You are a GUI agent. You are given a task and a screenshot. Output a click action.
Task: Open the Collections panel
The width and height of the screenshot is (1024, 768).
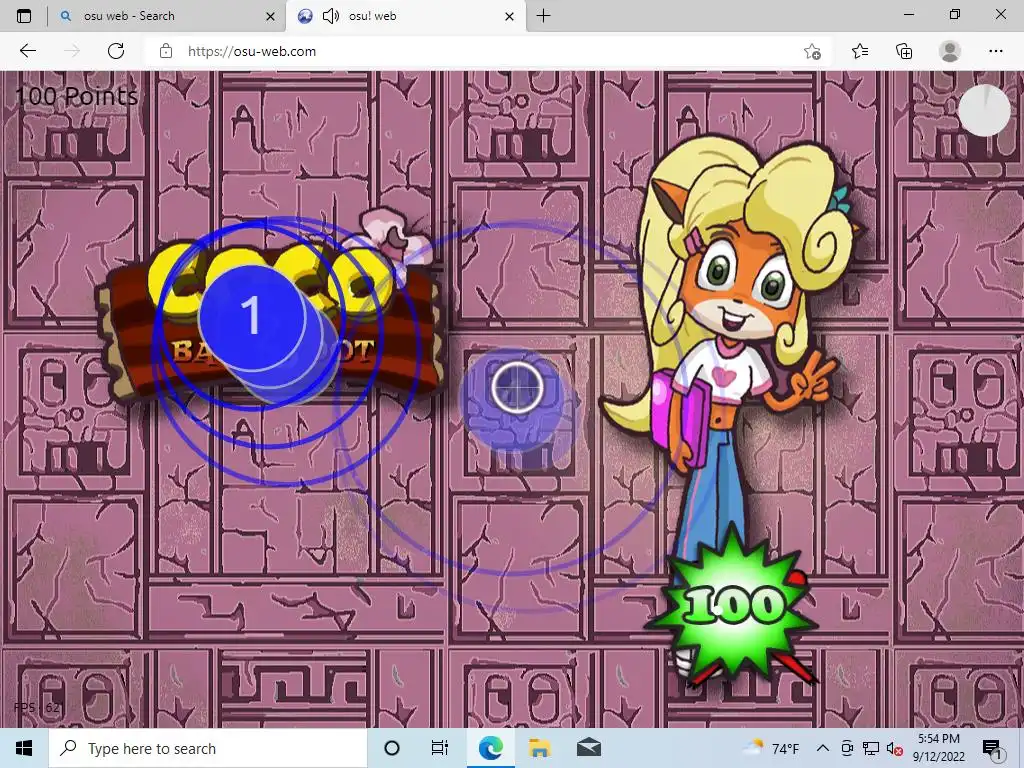click(x=904, y=51)
